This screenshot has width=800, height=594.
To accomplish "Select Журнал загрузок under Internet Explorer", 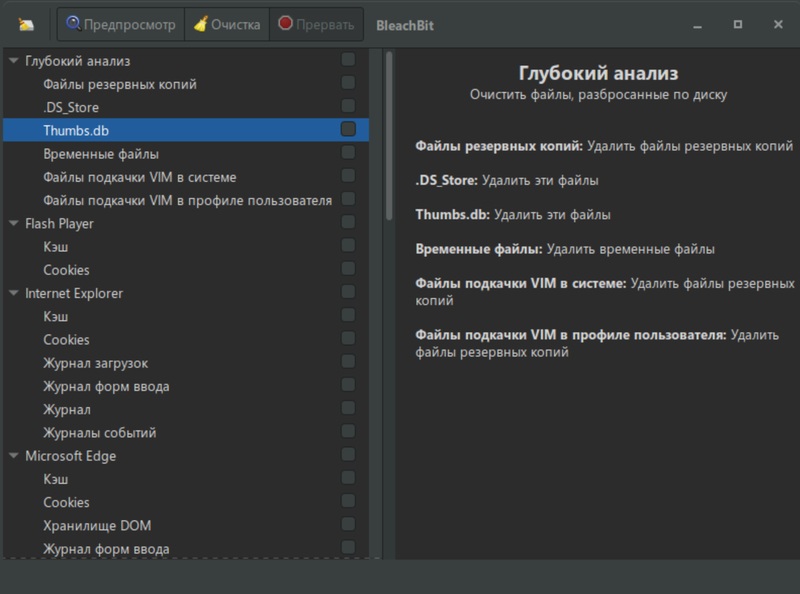I will (95, 363).
